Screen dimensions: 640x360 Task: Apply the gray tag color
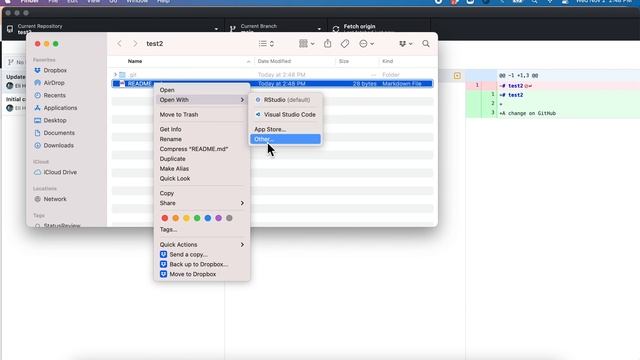[x=229, y=218]
